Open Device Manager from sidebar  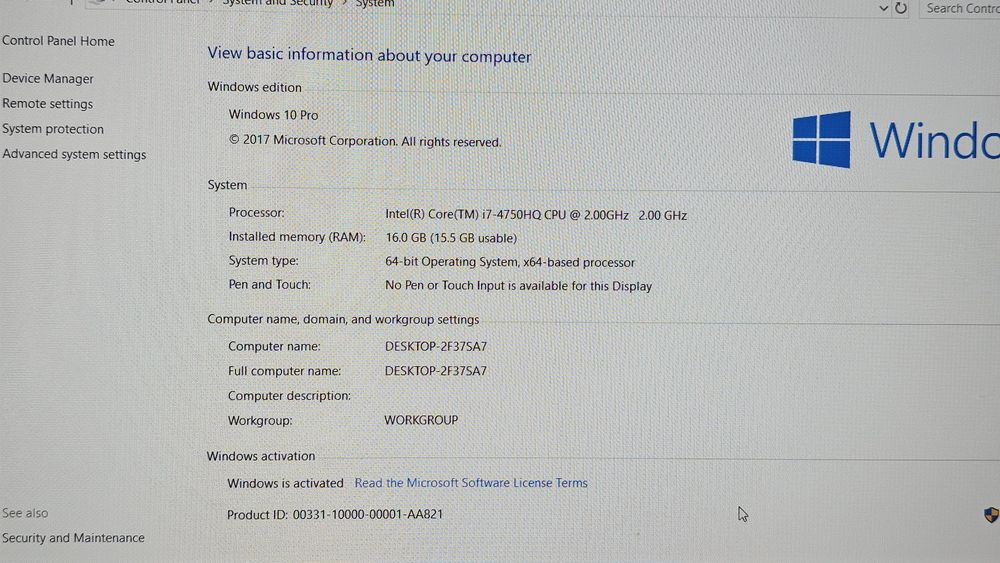click(48, 78)
